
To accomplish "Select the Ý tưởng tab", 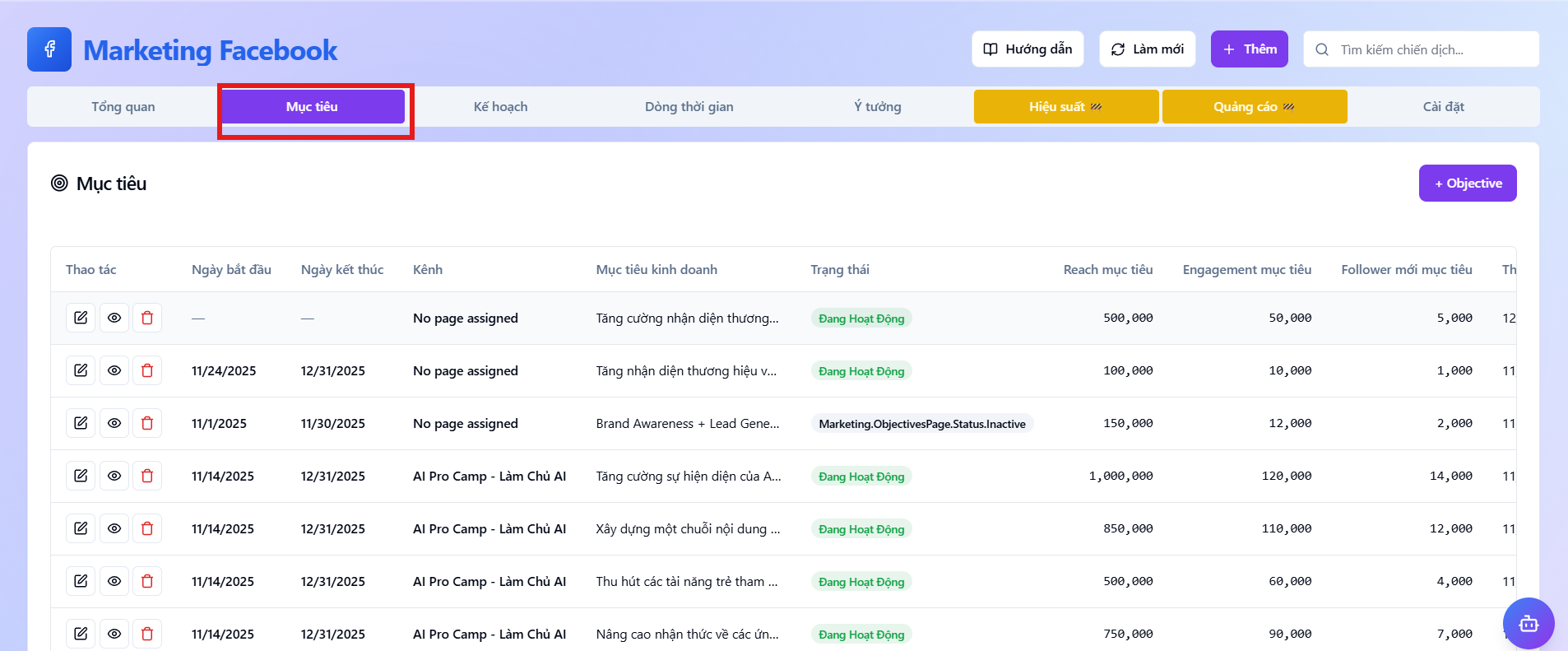I will 878,107.
